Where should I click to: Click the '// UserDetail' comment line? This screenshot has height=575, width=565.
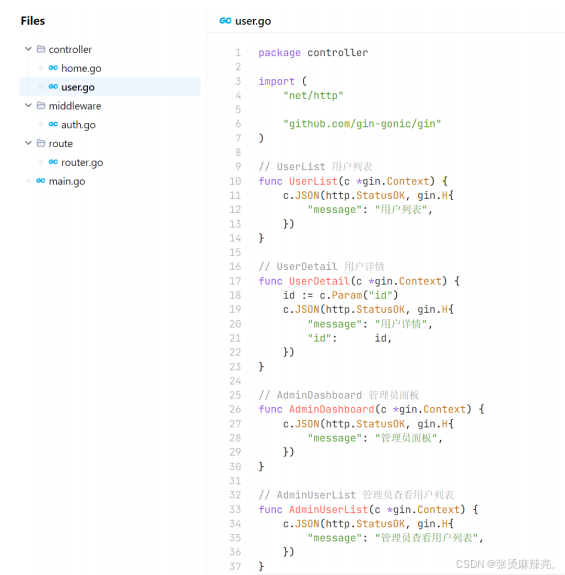point(322,267)
